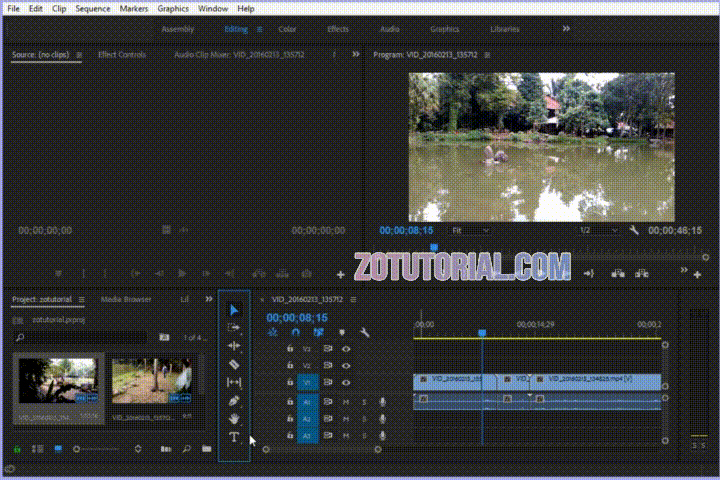Toggle lock on track V2
Screen dimensions: 720x480
pos(290,365)
